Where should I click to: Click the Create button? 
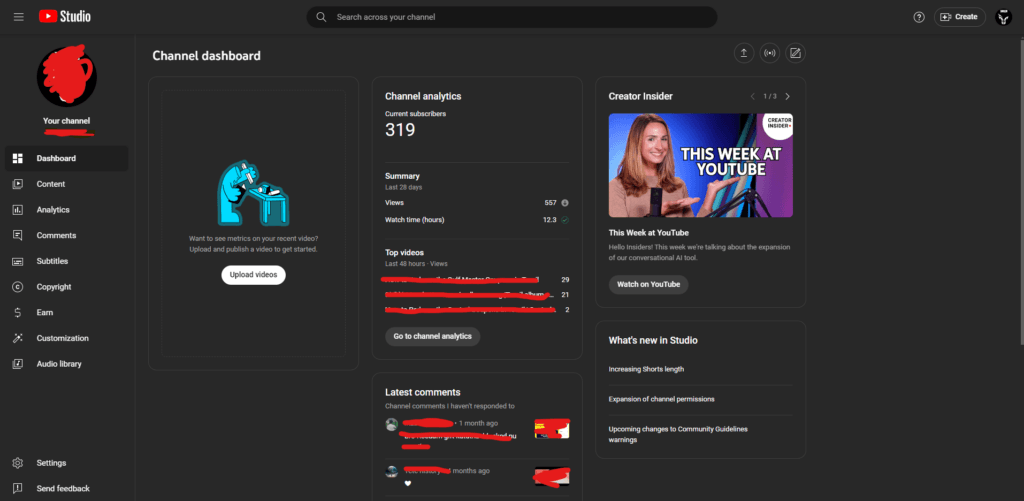pyautogui.click(x=959, y=17)
